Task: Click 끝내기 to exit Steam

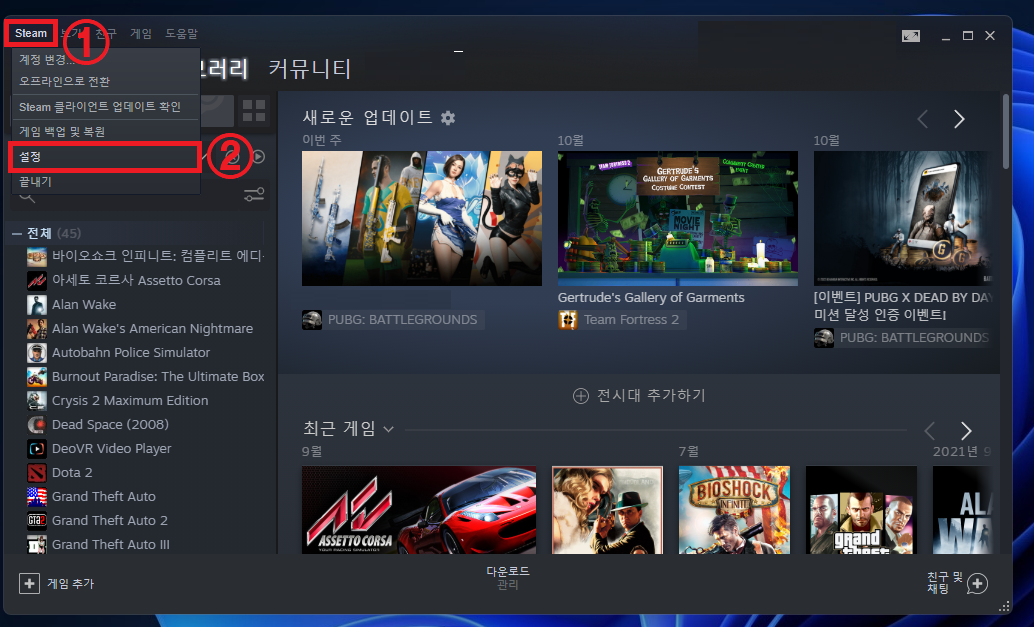Action: point(106,181)
